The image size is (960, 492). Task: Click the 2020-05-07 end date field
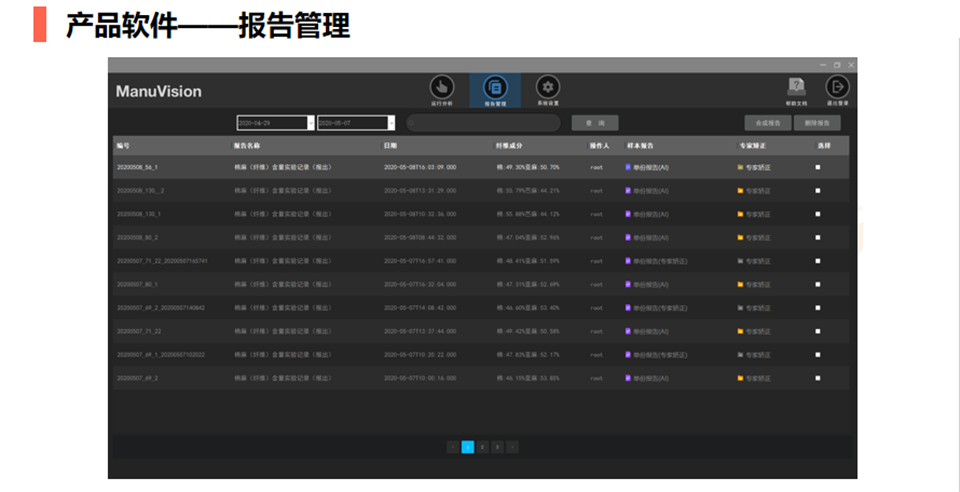point(353,123)
